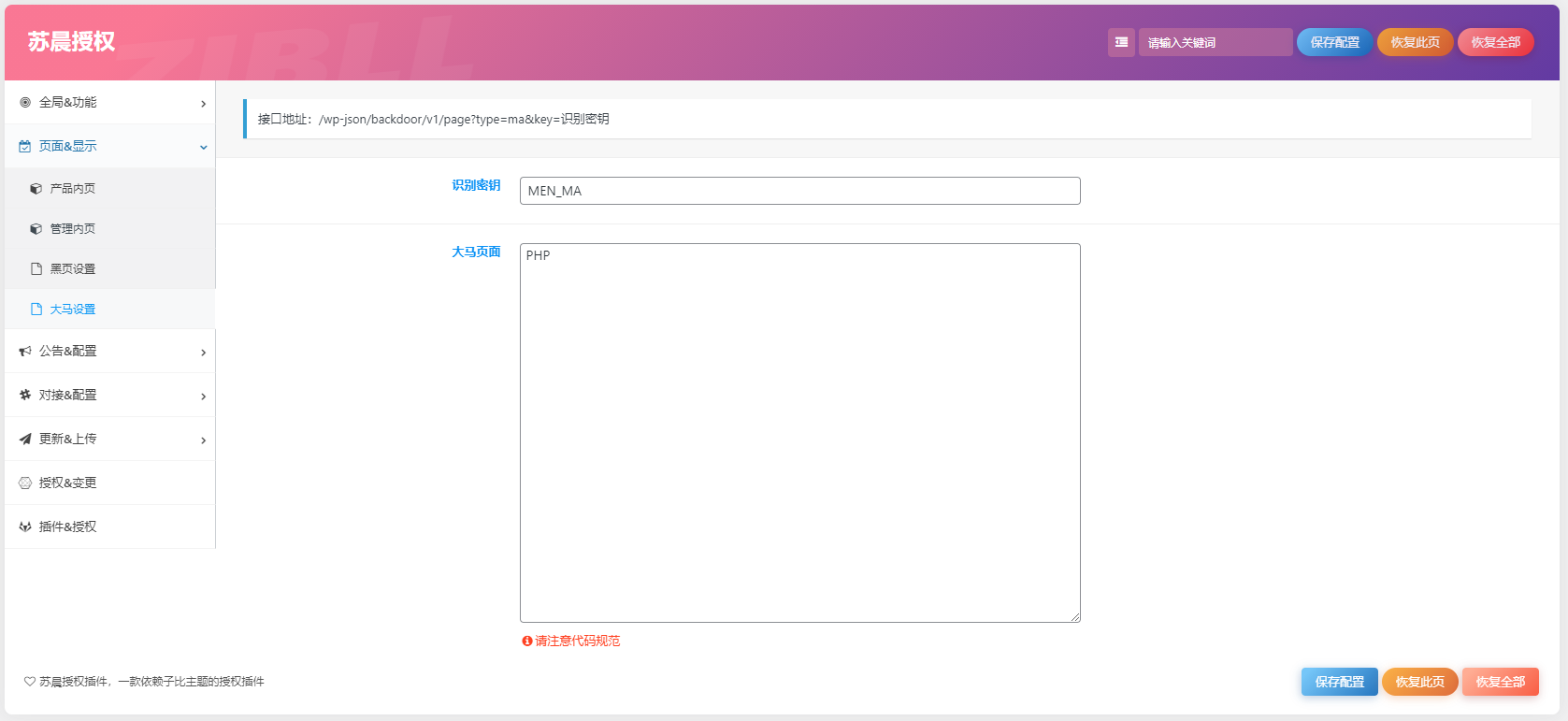Focus the 识别密钥 input containing MEN_MA
The height and width of the screenshot is (721, 1568).
coord(800,191)
